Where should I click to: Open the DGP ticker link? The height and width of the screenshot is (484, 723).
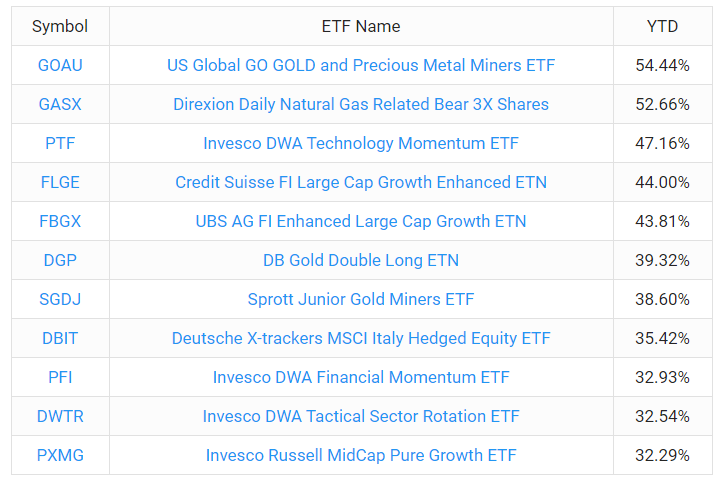point(60,260)
